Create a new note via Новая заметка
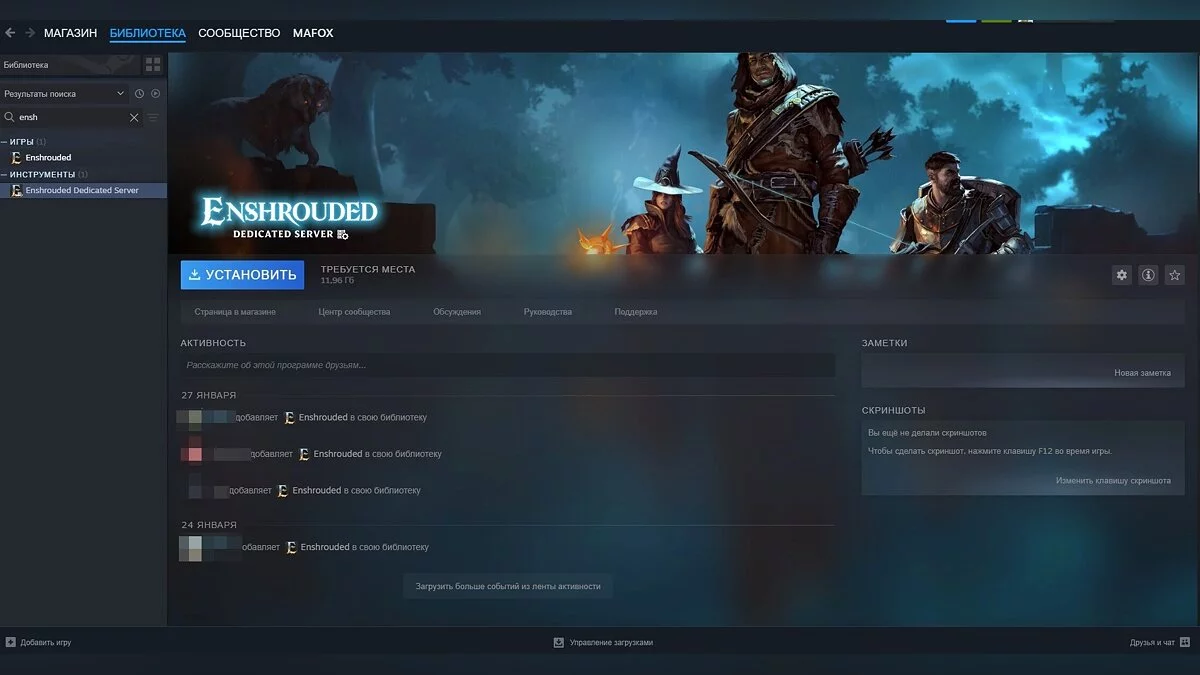 [x=1142, y=373]
